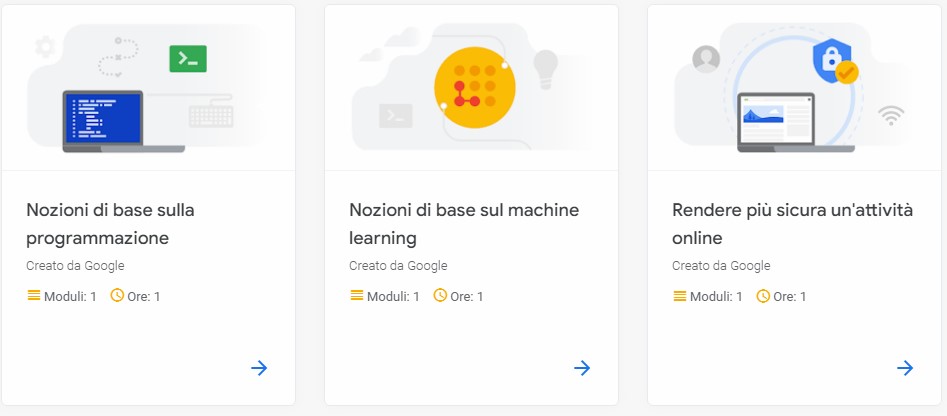Open the 'Nozioni di base sulla programmazione' title
Screen dimensions: 947x416
(x=111, y=224)
